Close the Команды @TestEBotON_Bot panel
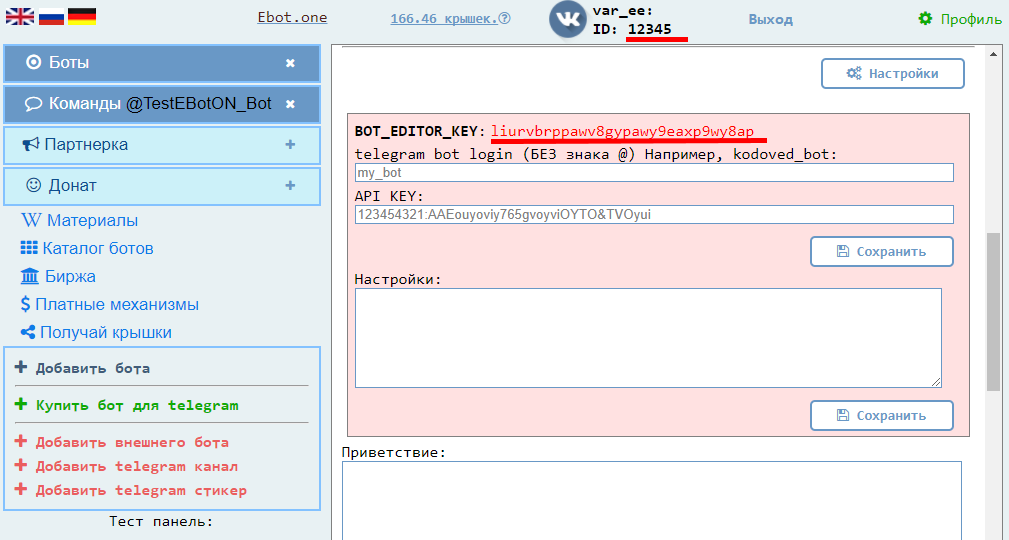Viewport: 1009px width, 540px height. pos(290,104)
